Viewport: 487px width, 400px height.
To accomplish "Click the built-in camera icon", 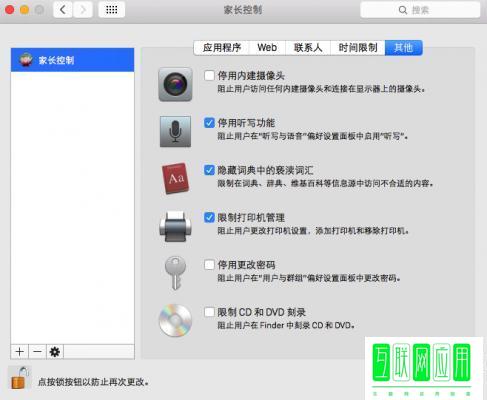I will [x=175, y=84].
